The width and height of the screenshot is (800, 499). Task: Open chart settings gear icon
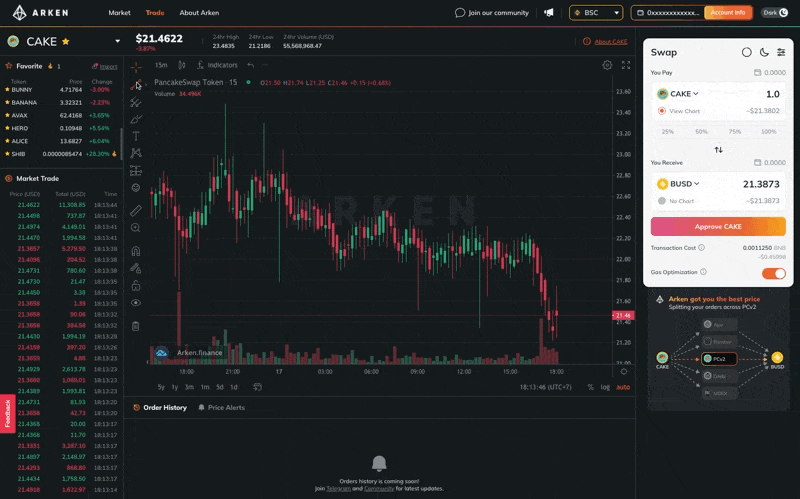pos(607,65)
